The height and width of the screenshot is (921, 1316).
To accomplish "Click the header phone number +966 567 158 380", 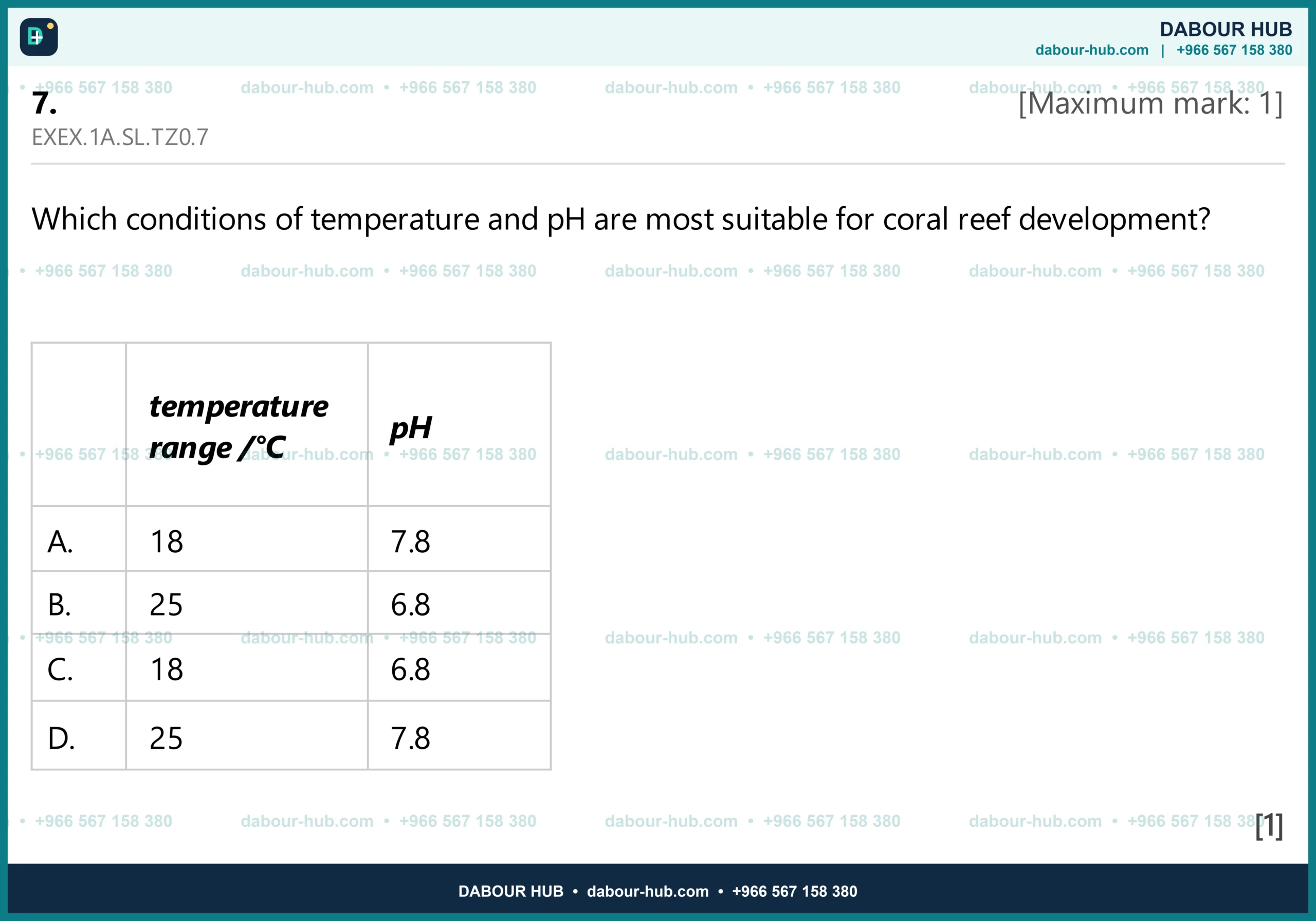I will 1234,50.
